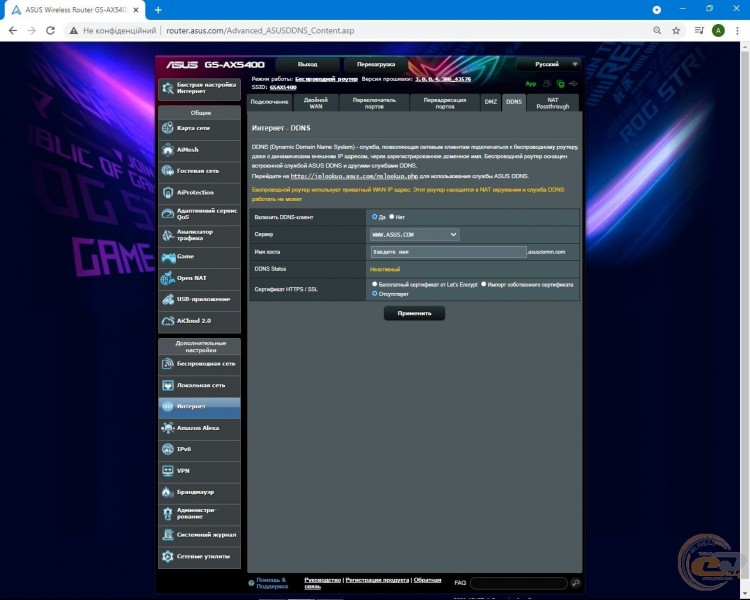
Task: Click the Выход logout button
Action: pyautogui.click(x=308, y=64)
